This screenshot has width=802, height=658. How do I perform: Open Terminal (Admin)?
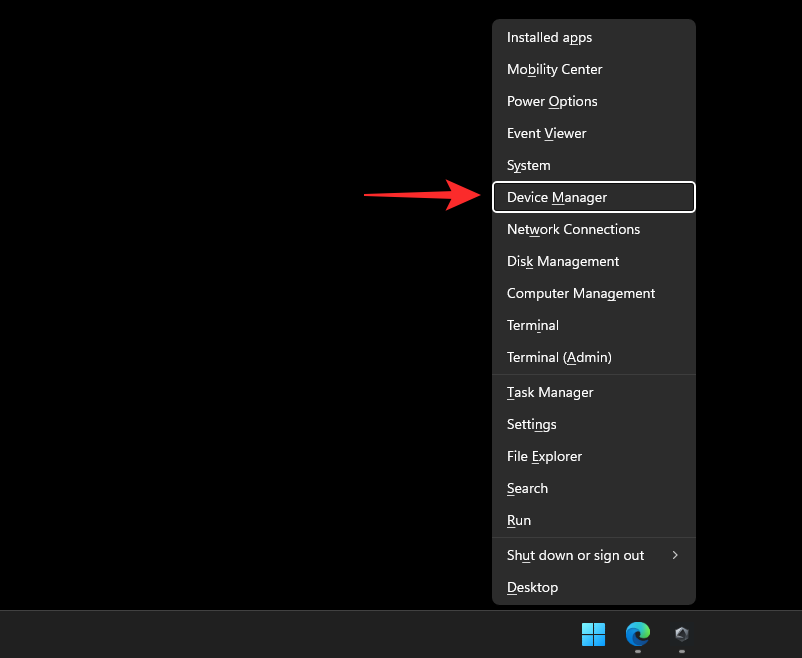click(x=559, y=357)
